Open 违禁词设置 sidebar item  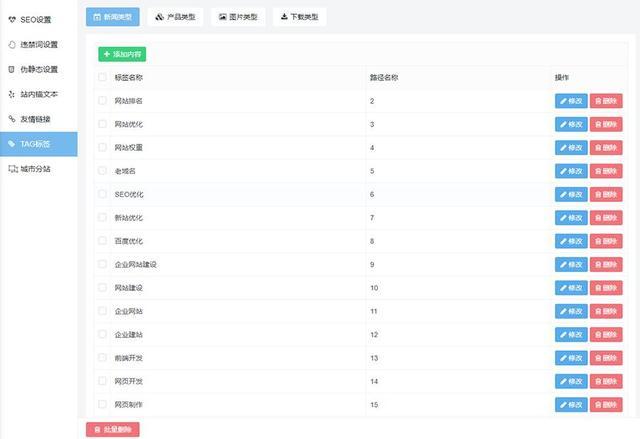point(38,44)
